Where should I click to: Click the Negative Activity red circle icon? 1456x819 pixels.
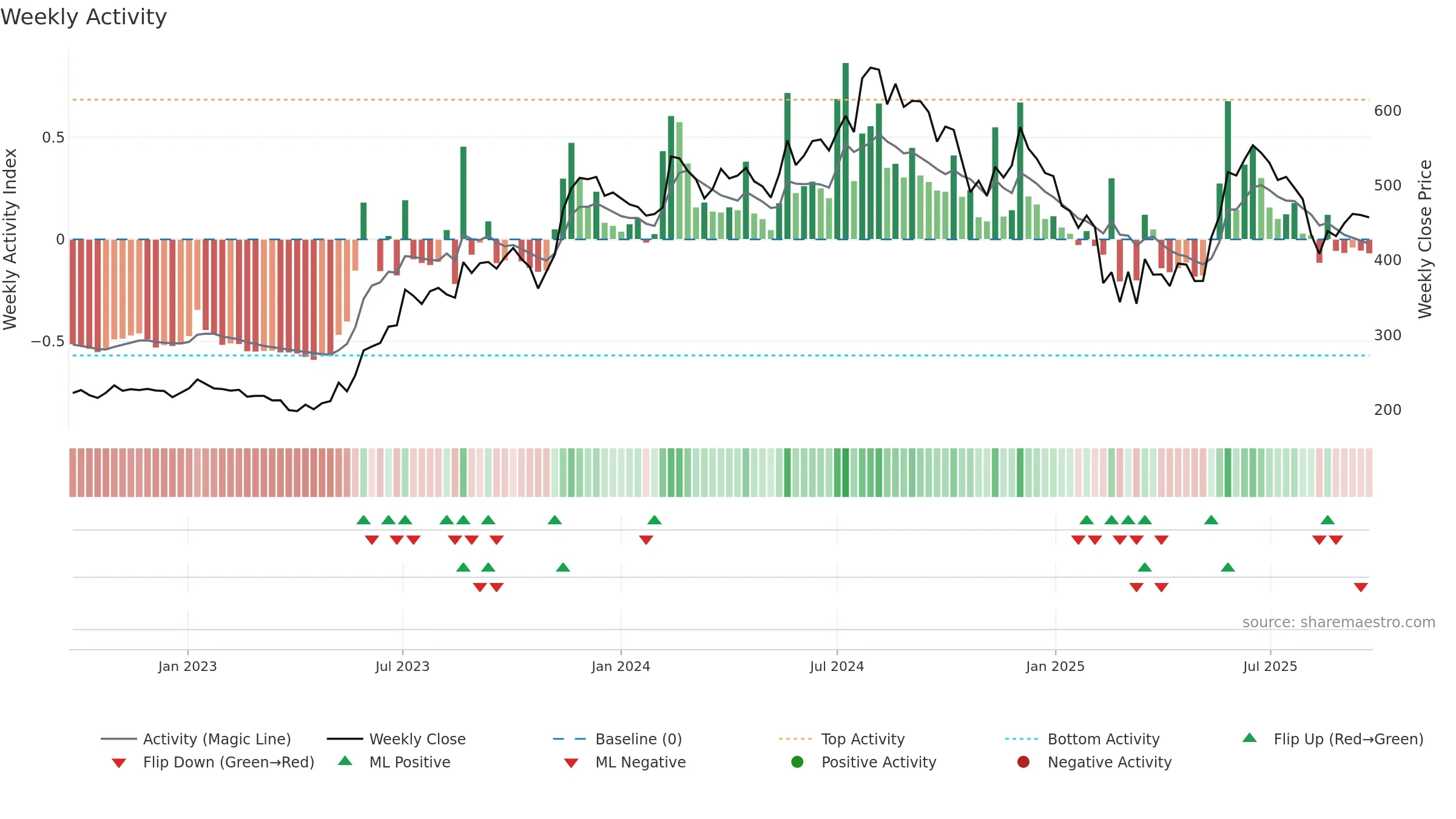[1023, 762]
